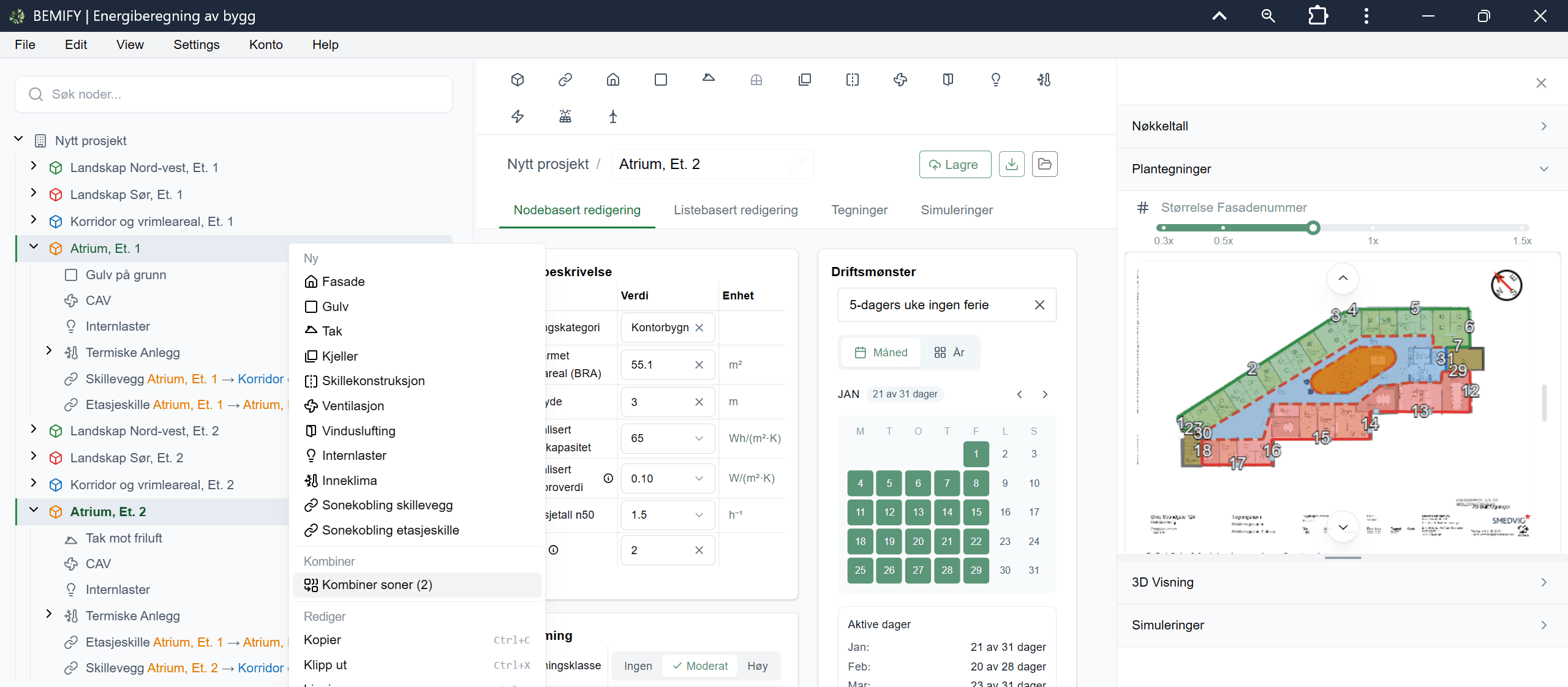The image size is (1568, 687).
Task: Click the Lagre save button
Action: (955, 165)
